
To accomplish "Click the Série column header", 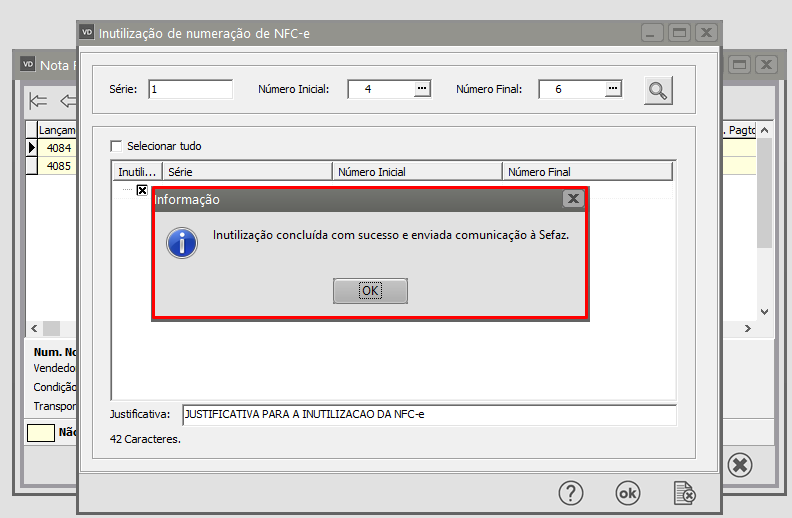I will pyautogui.click(x=247, y=172).
